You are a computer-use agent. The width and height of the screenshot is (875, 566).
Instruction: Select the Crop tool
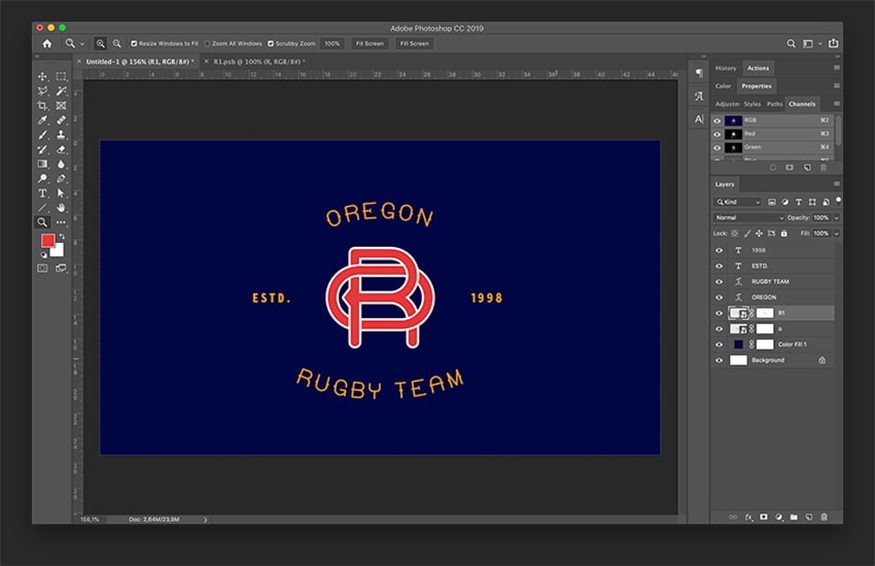(42, 105)
